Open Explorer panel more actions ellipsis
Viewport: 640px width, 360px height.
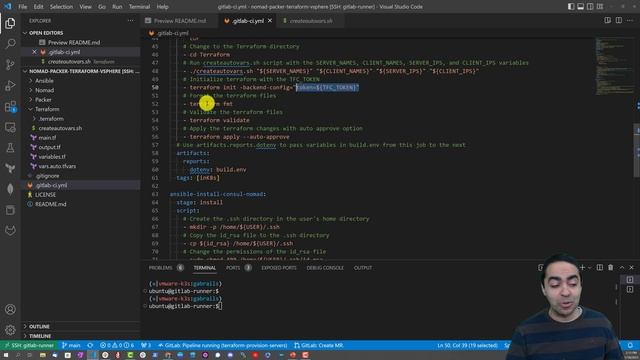(x=131, y=20)
